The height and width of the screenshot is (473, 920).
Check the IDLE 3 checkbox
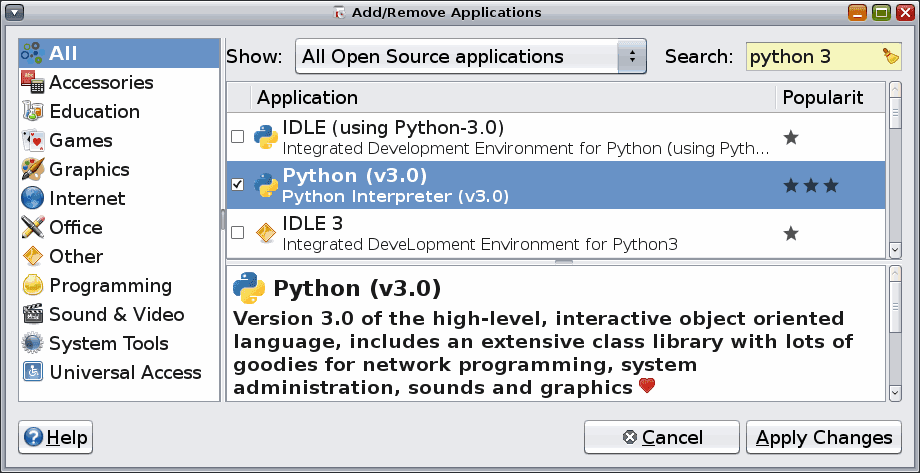[x=238, y=233]
